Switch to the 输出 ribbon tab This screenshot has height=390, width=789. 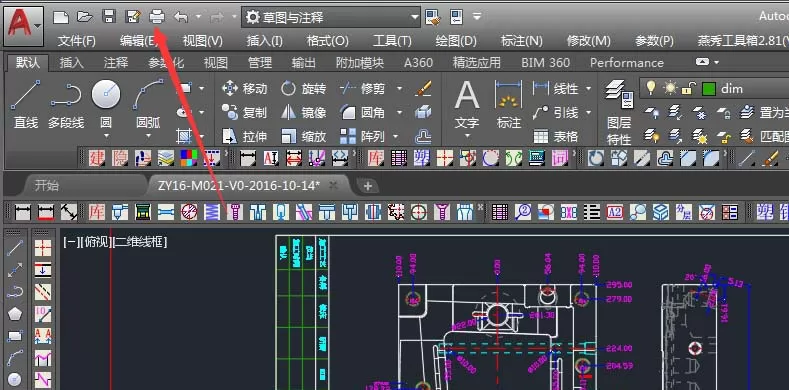(x=304, y=63)
